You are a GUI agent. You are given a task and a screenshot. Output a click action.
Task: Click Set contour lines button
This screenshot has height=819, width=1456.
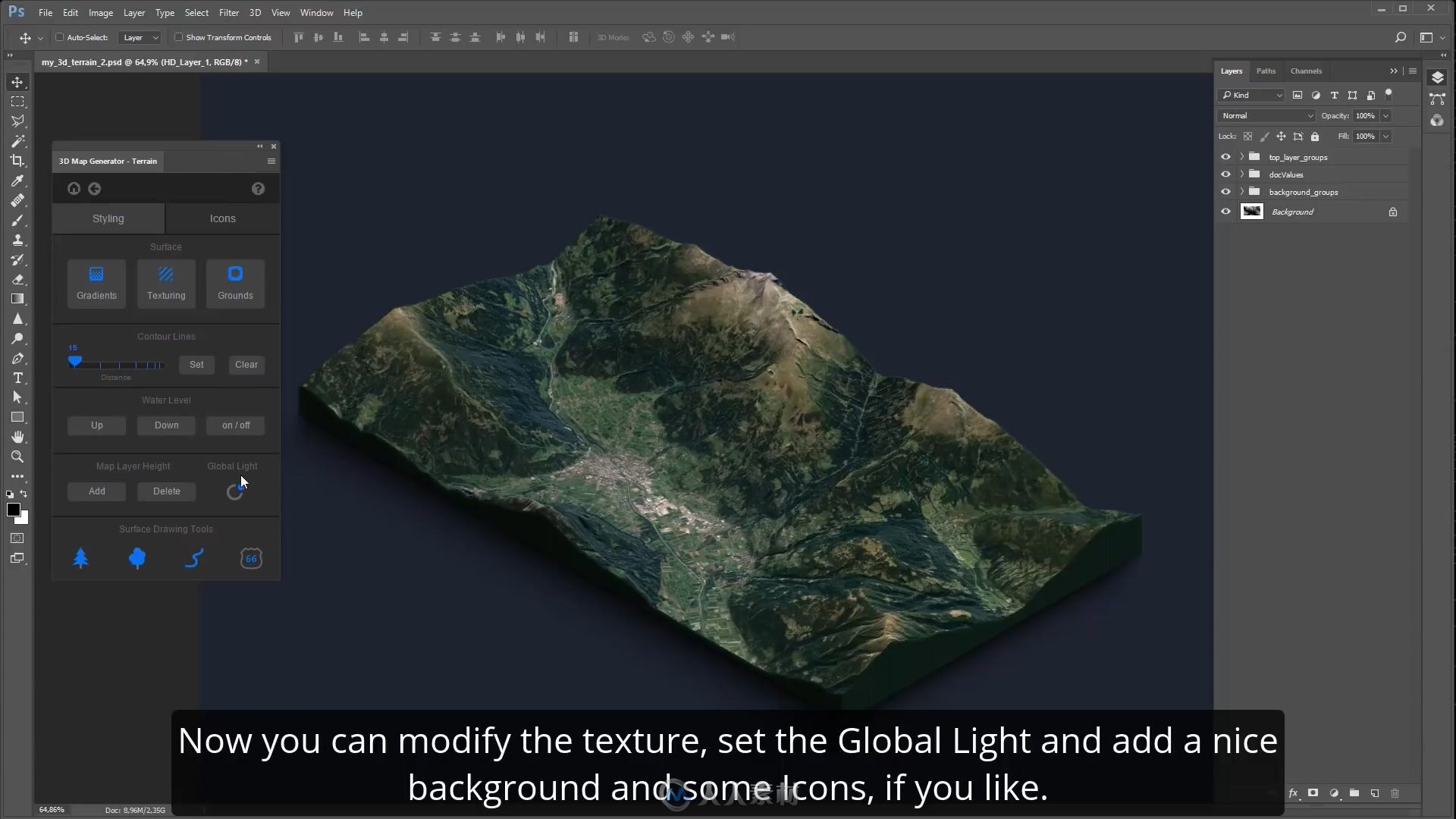click(x=196, y=365)
